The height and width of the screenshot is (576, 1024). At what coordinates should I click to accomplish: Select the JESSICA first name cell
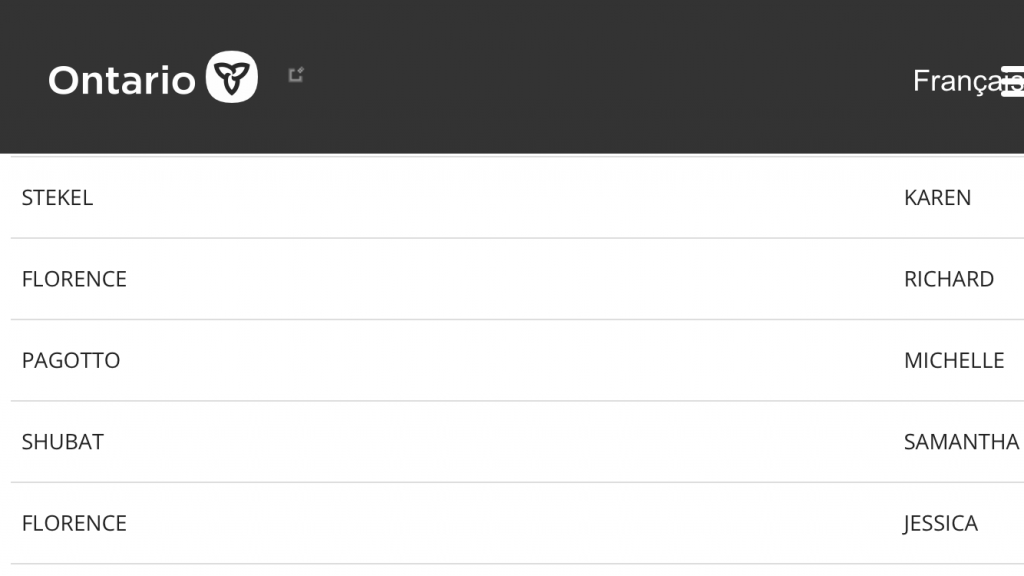pyautogui.click(x=940, y=523)
